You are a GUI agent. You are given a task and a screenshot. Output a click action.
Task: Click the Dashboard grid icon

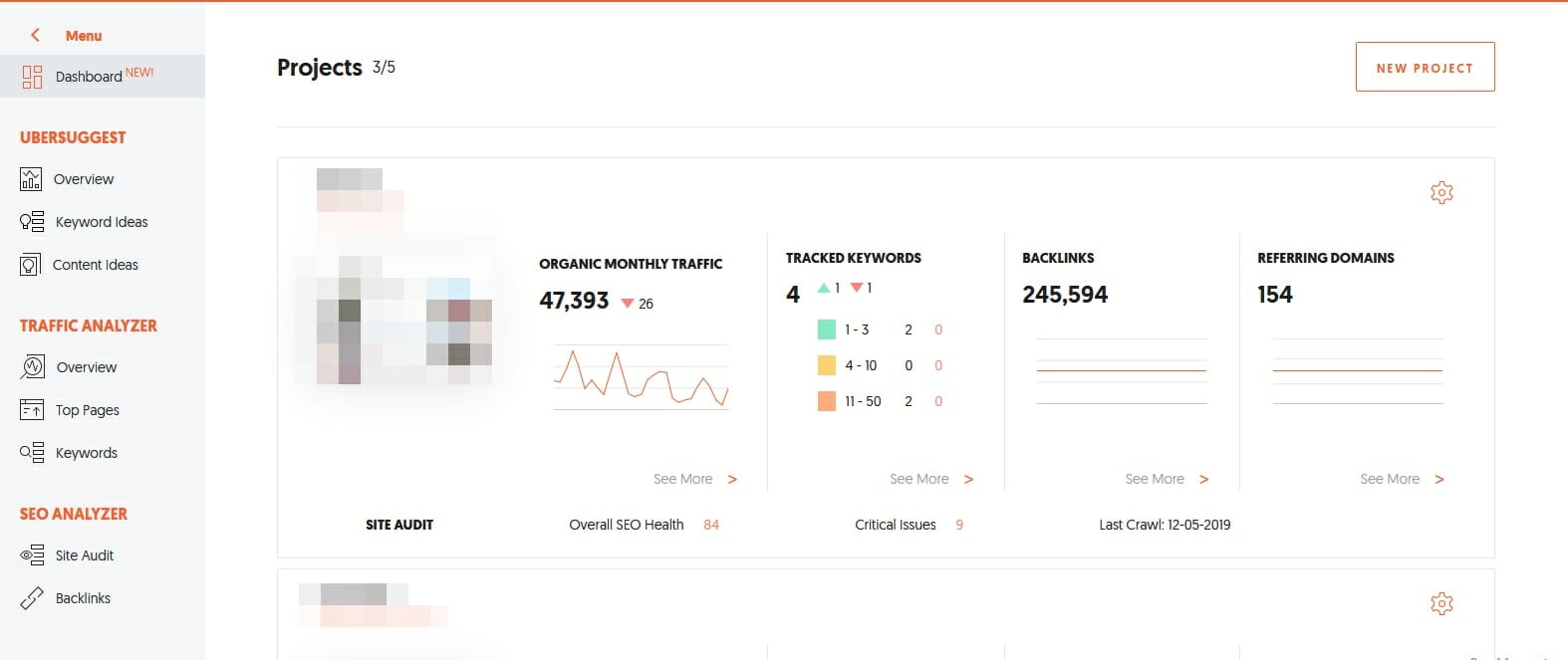pyautogui.click(x=32, y=77)
